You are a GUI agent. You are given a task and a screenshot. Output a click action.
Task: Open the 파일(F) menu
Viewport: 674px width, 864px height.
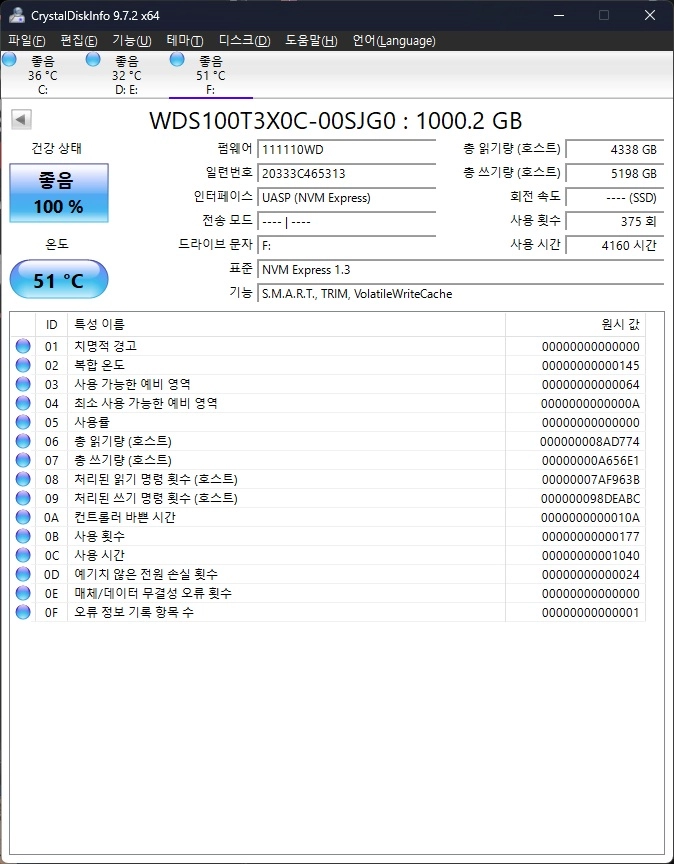tap(26, 40)
